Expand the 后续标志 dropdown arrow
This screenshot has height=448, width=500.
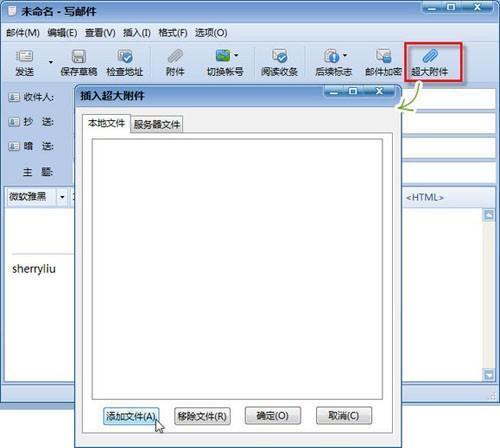tap(345, 55)
